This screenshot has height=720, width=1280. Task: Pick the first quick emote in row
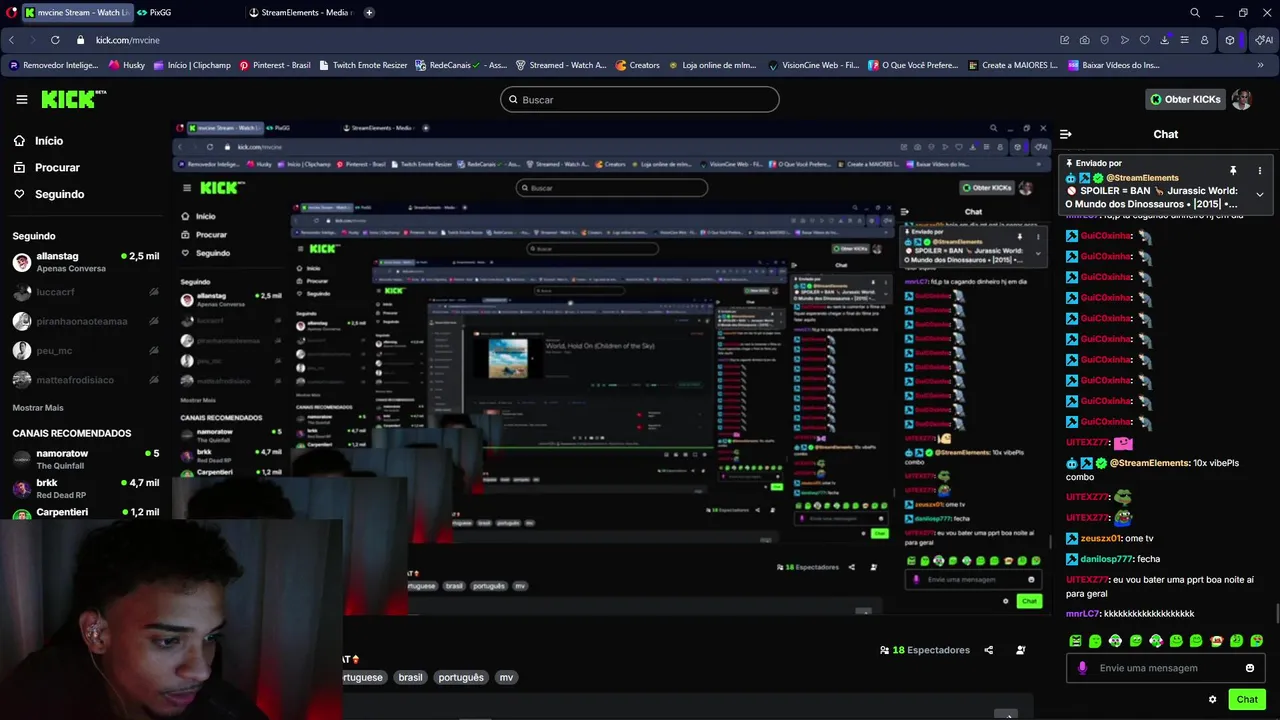coord(1075,641)
